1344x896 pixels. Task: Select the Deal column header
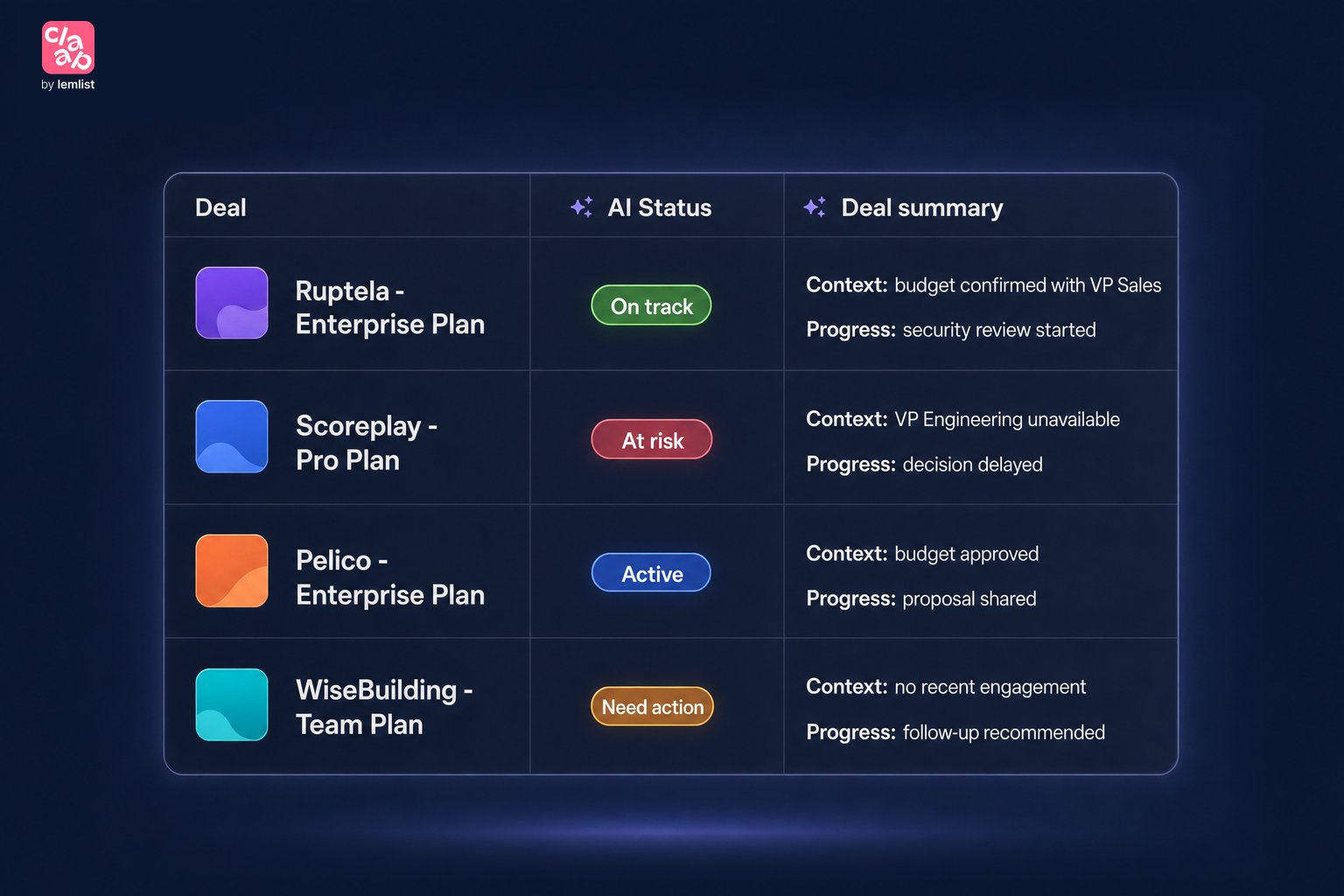pos(220,207)
